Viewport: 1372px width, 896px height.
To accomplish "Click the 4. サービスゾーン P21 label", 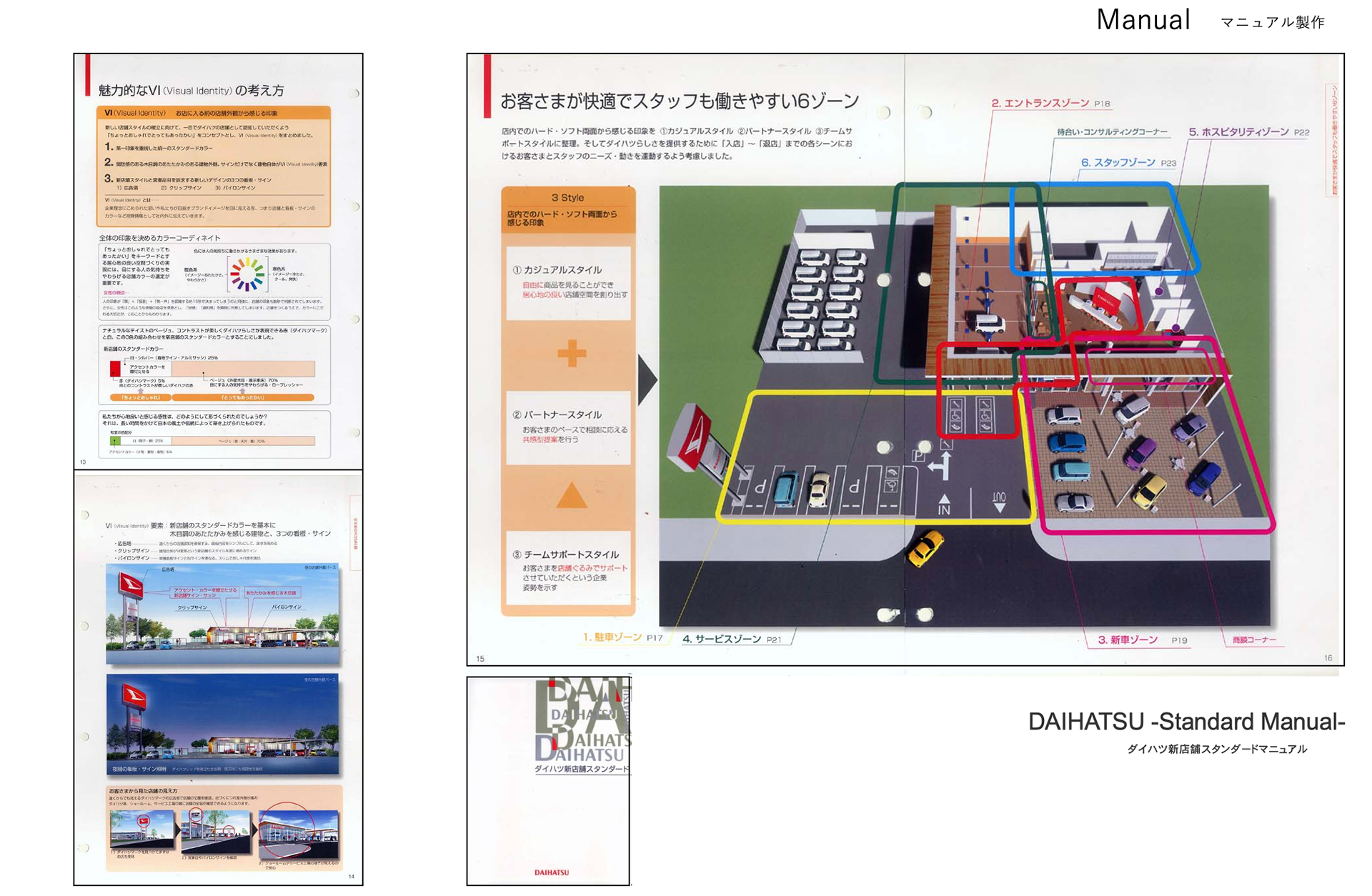I will (731, 639).
